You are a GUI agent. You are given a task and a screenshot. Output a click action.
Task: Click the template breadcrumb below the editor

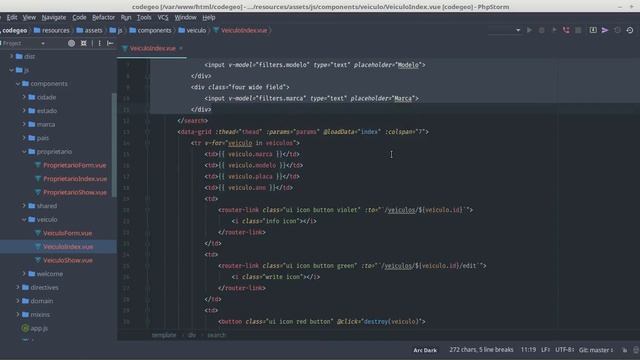tap(164, 335)
